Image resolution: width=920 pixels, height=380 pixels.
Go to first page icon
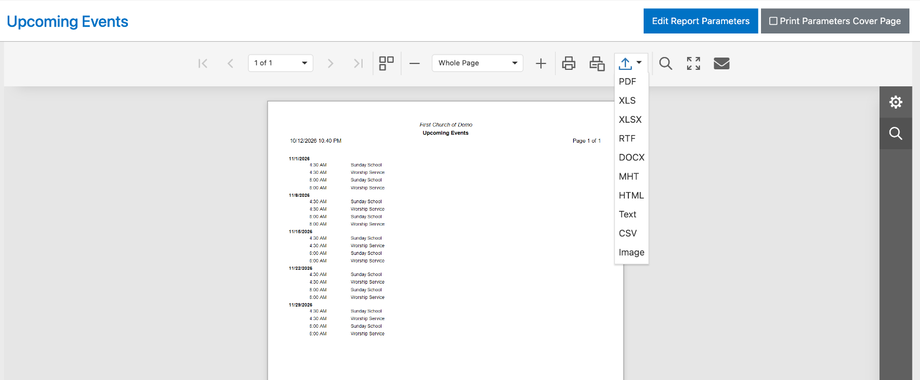[203, 63]
